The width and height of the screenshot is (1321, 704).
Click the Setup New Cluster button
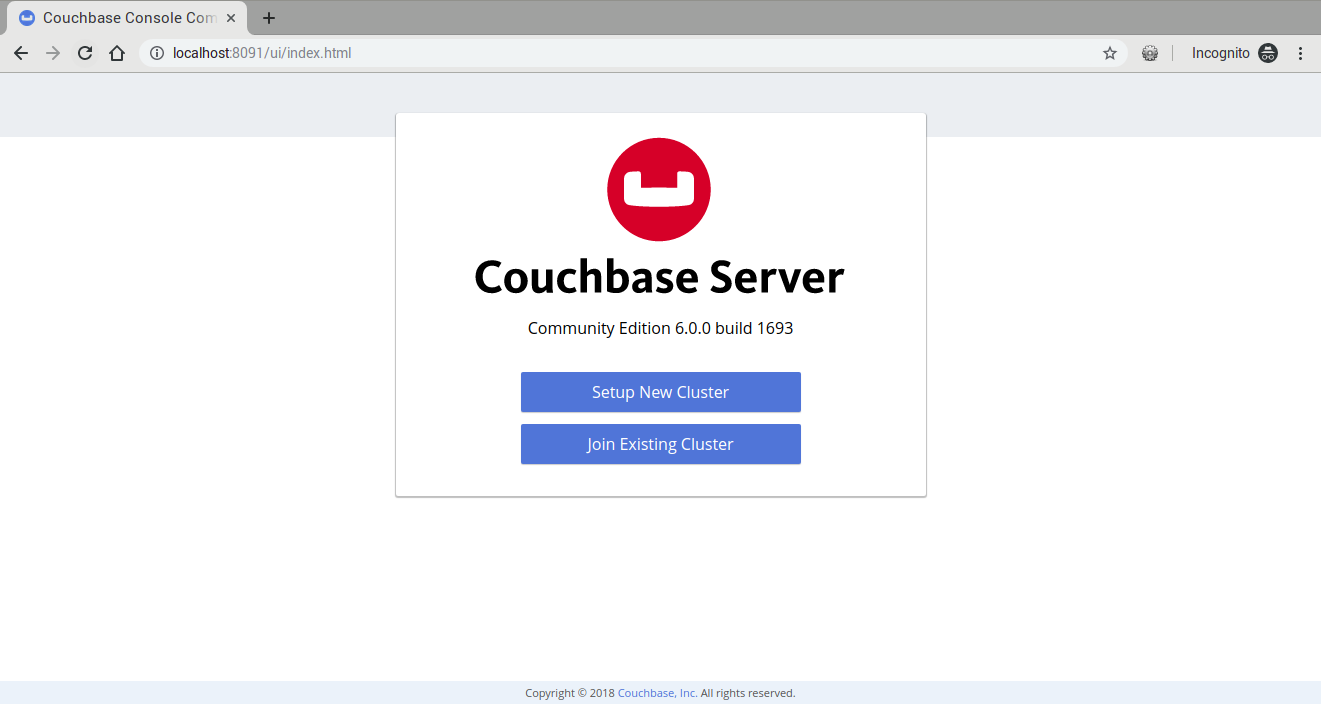coord(660,392)
